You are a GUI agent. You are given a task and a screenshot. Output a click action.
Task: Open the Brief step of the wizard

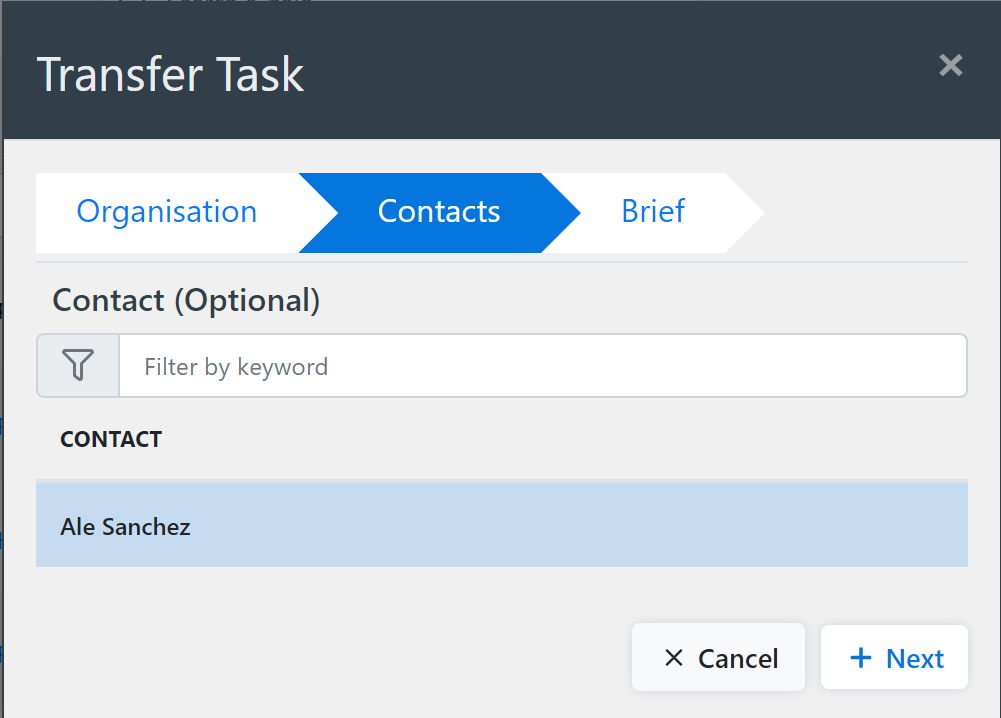(652, 211)
